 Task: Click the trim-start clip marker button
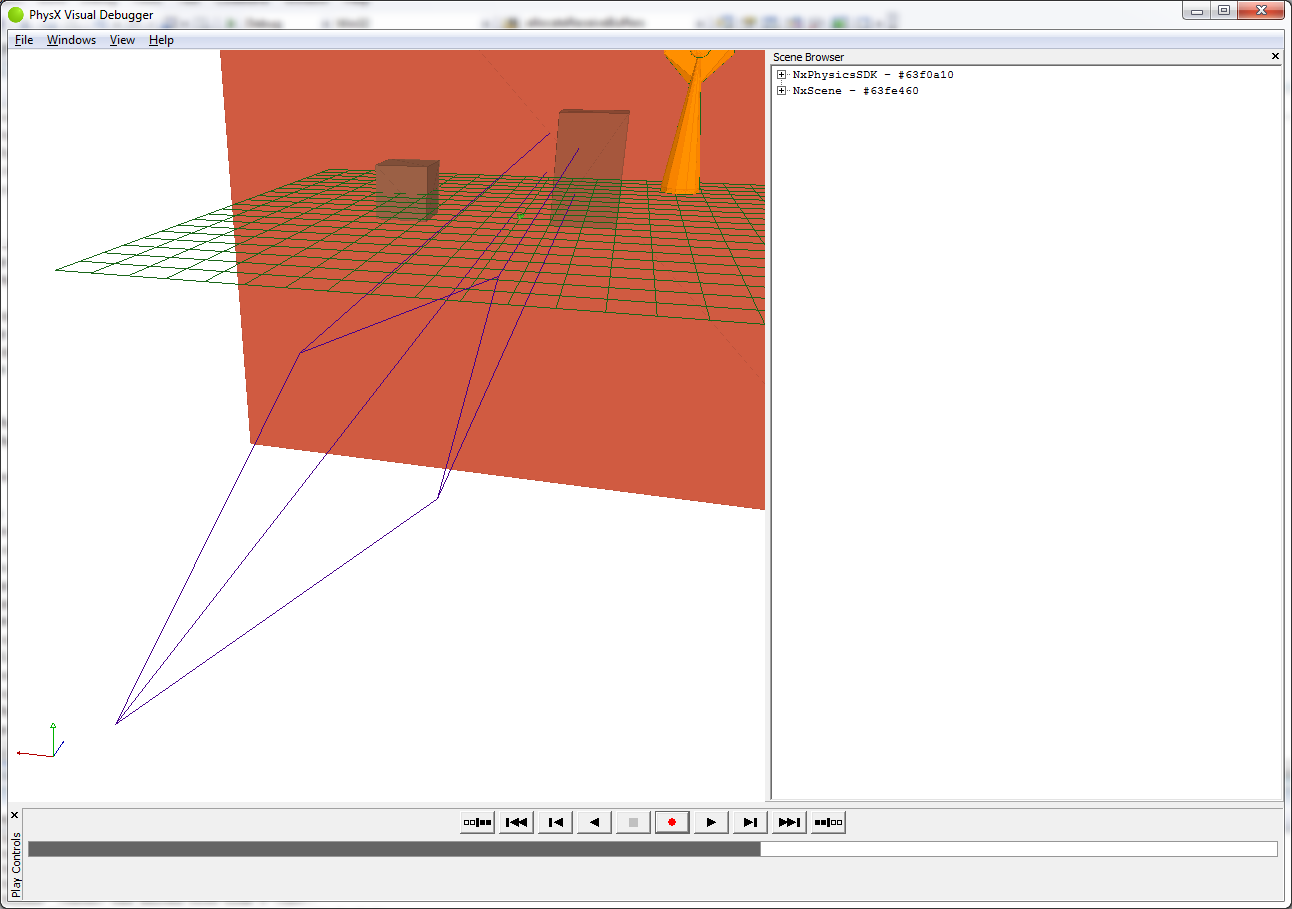[x=477, y=822]
